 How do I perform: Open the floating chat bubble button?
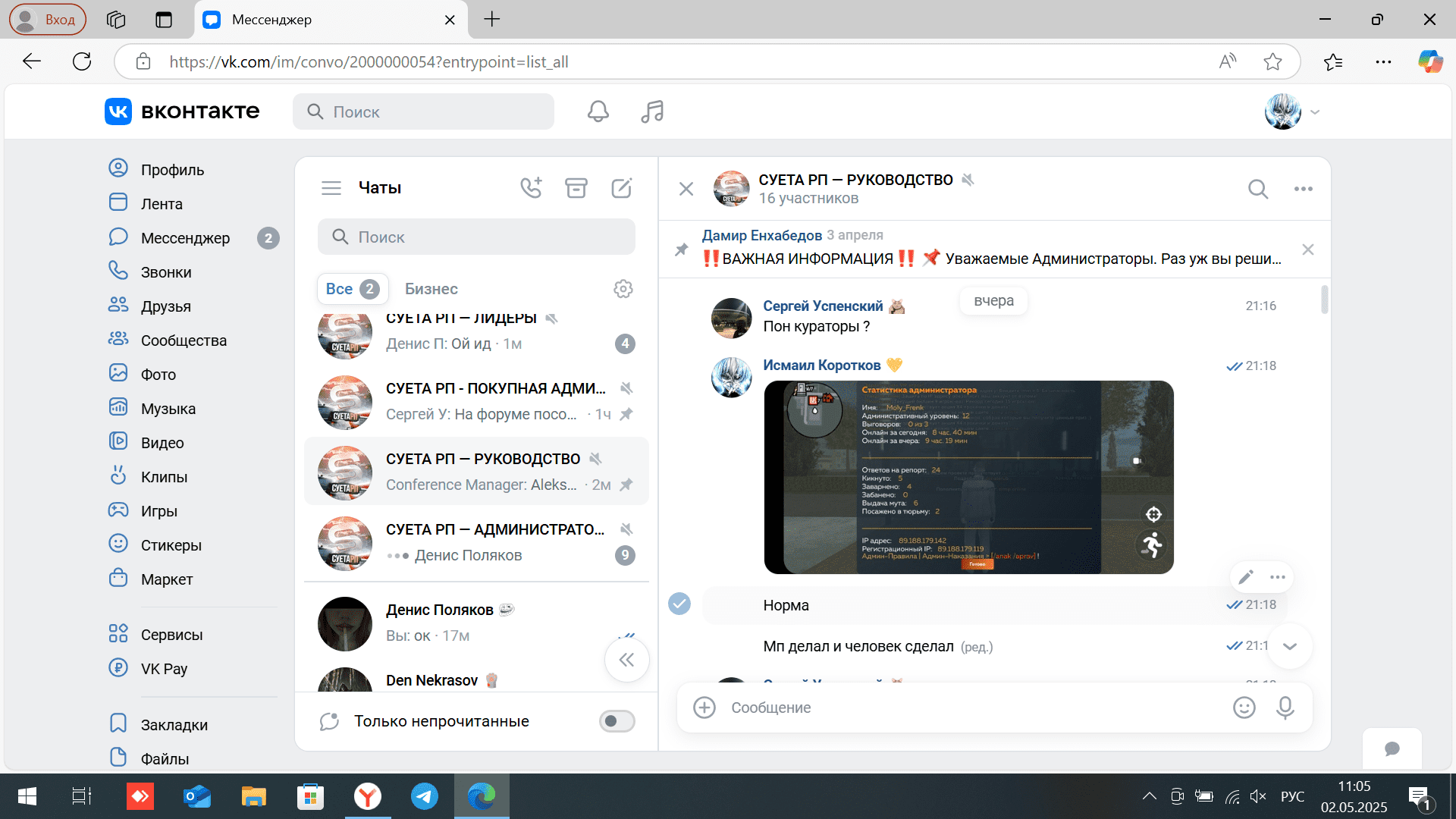coord(1392,749)
